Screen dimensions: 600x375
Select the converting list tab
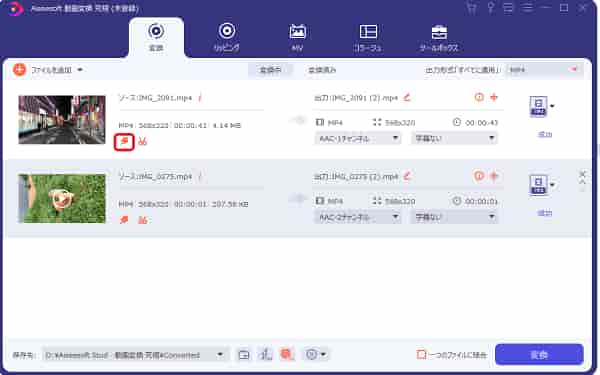pyautogui.click(x=270, y=70)
